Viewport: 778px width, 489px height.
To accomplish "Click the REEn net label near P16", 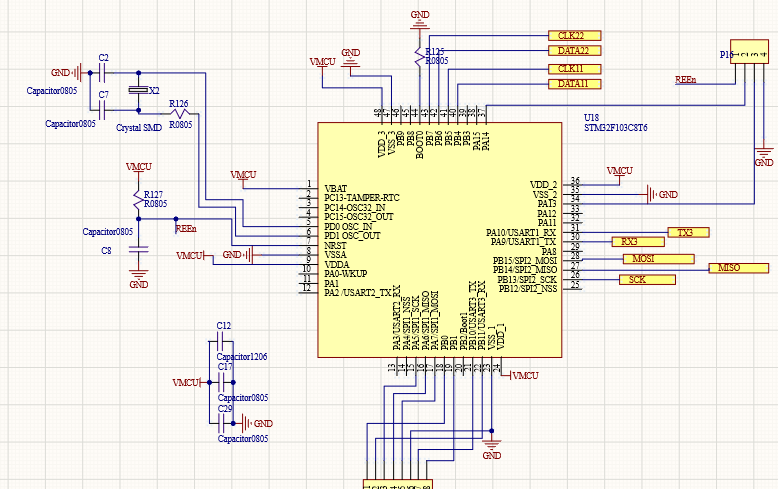I will tap(685, 80).
